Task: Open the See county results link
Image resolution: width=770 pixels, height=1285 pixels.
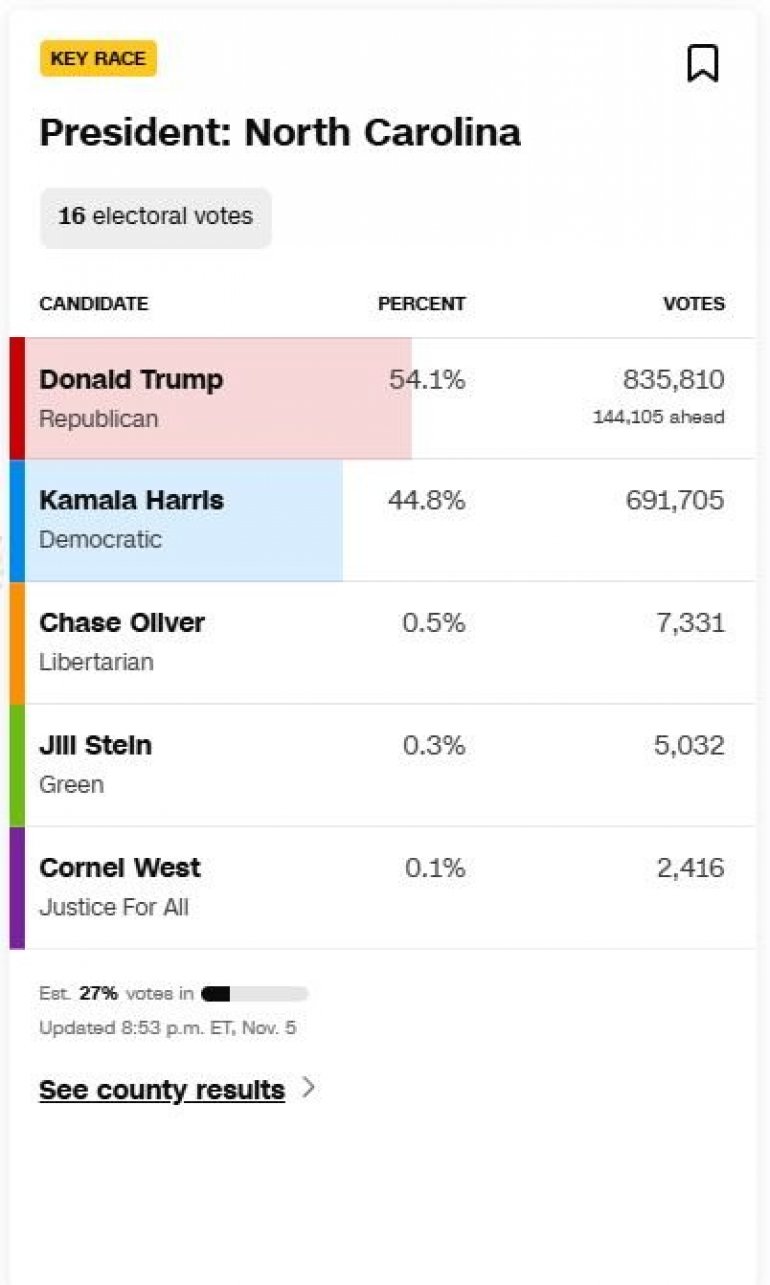Action: (162, 1089)
